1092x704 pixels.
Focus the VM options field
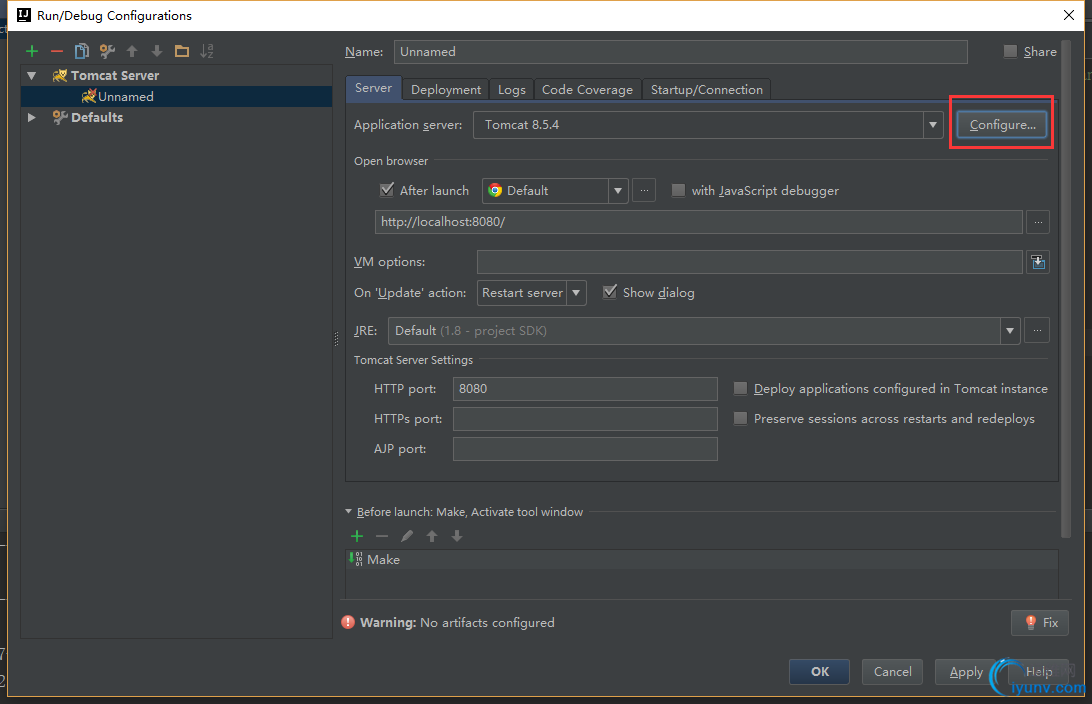tap(749, 262)
